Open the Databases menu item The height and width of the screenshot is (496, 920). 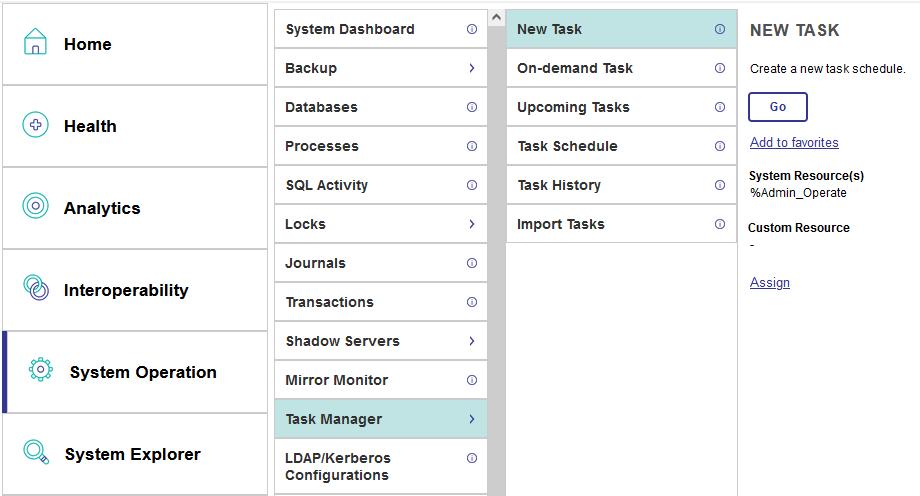(x=321, y=107)
